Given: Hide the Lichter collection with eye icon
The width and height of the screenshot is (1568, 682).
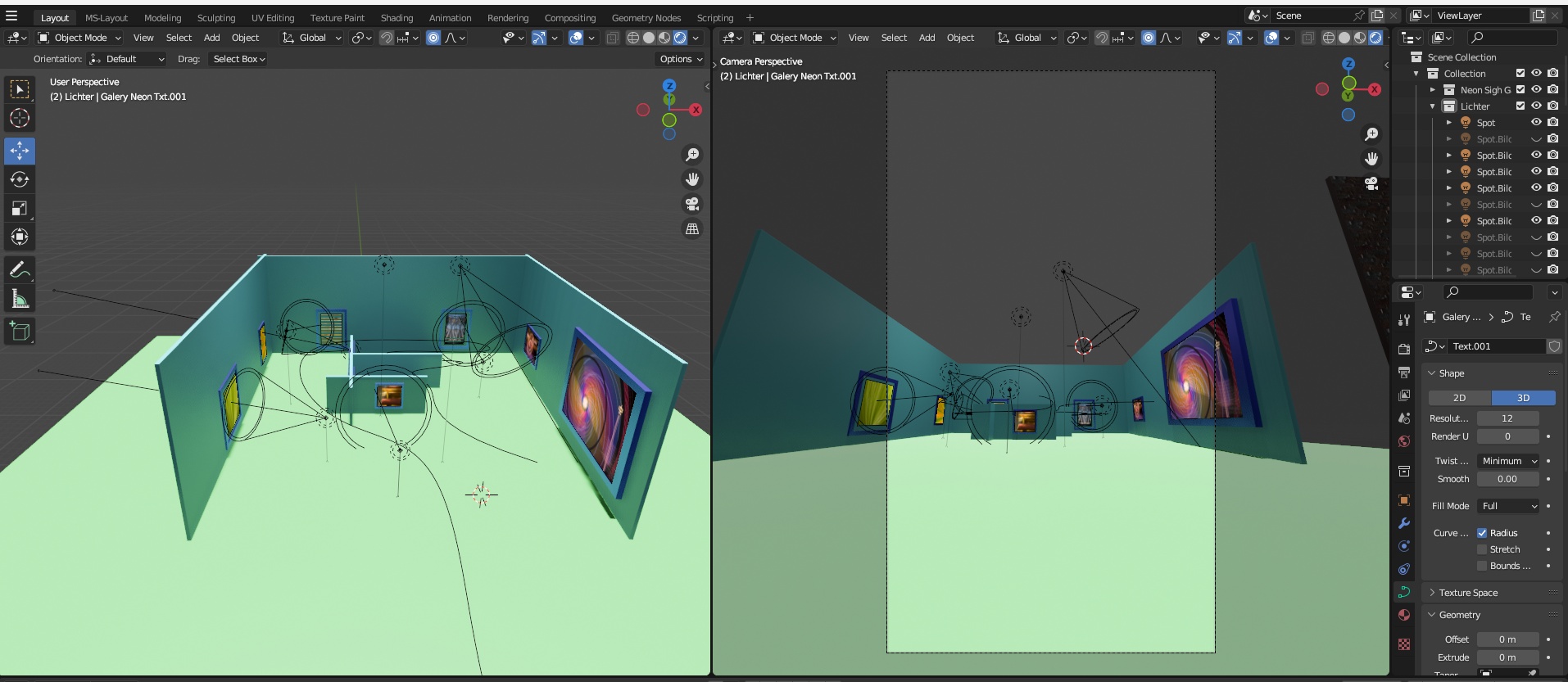Looking at the screenshot, I should pyautogui.click(x=1536, y=106).
